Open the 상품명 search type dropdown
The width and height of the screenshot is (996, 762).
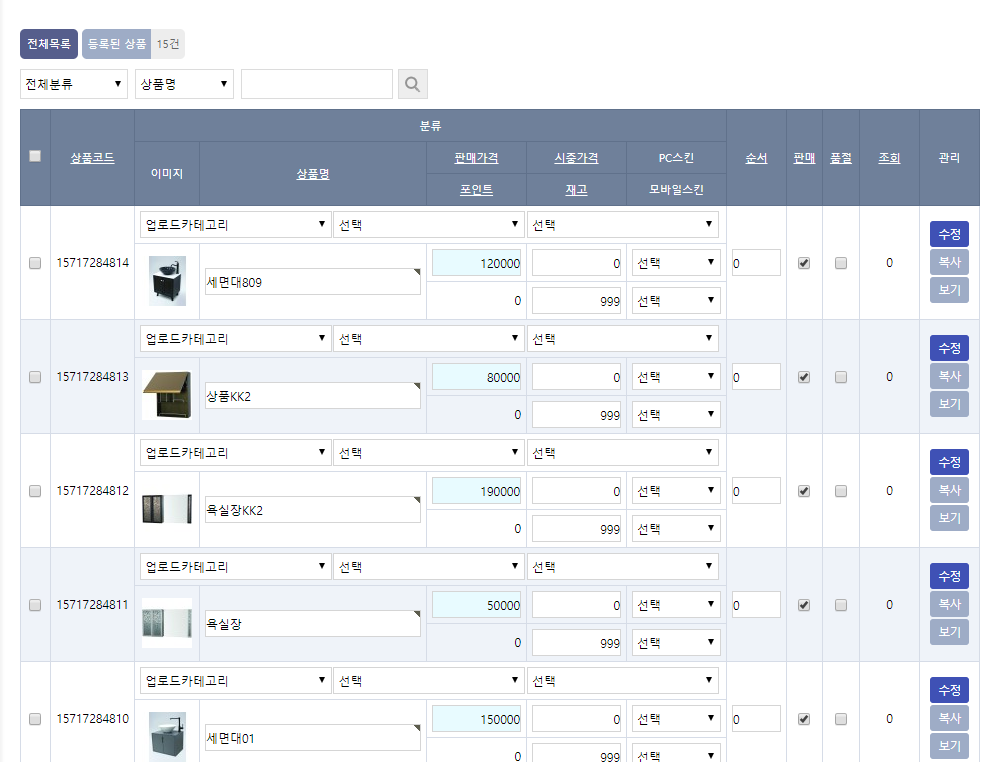click(x=184, y=84)
